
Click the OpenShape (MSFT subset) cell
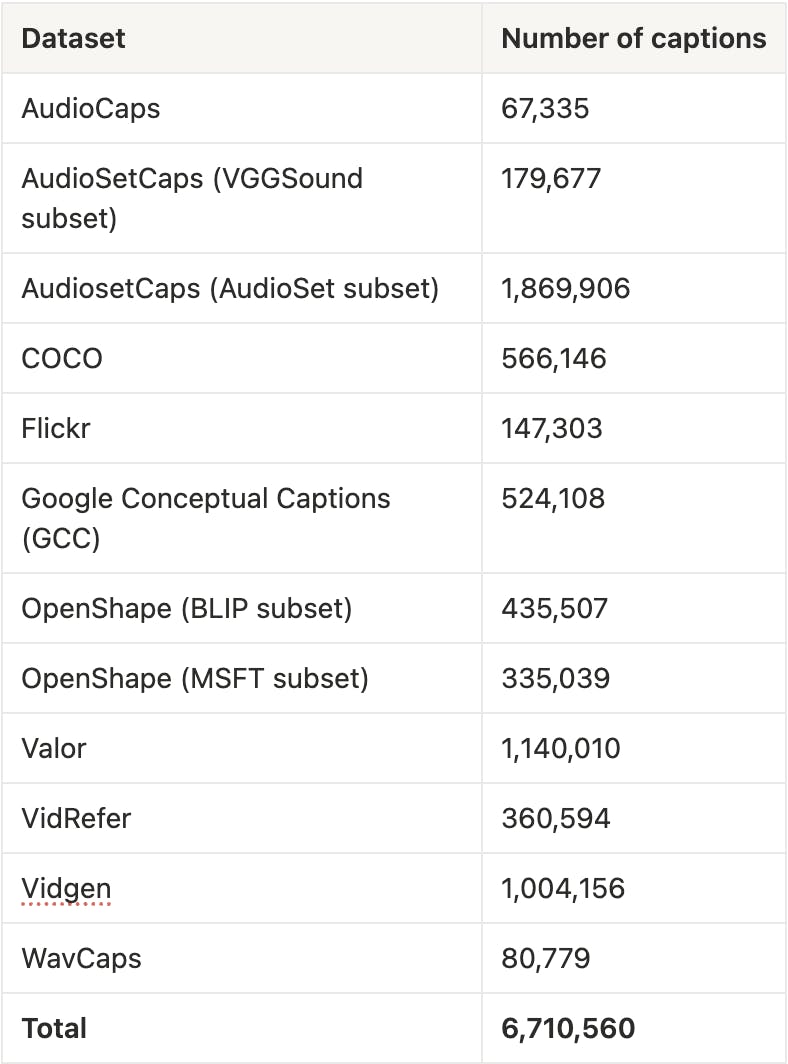pyautogui.click(x=195, y=678)
